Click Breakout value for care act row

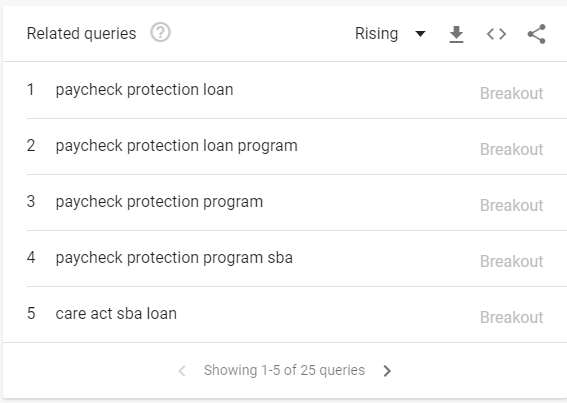pos(511,317)
